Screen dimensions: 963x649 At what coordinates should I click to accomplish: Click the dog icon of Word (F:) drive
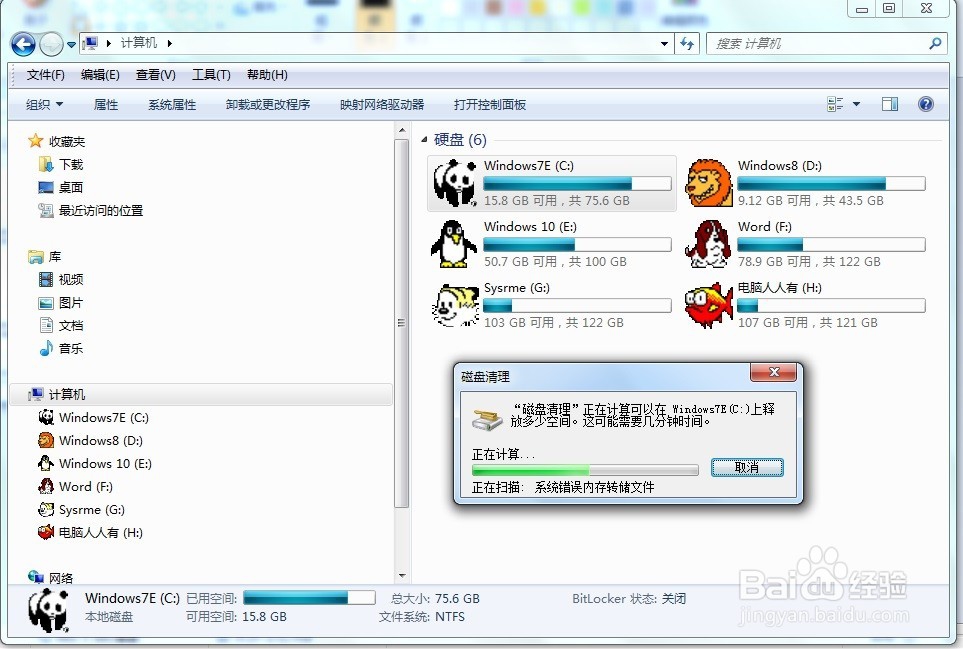(708, 244)
